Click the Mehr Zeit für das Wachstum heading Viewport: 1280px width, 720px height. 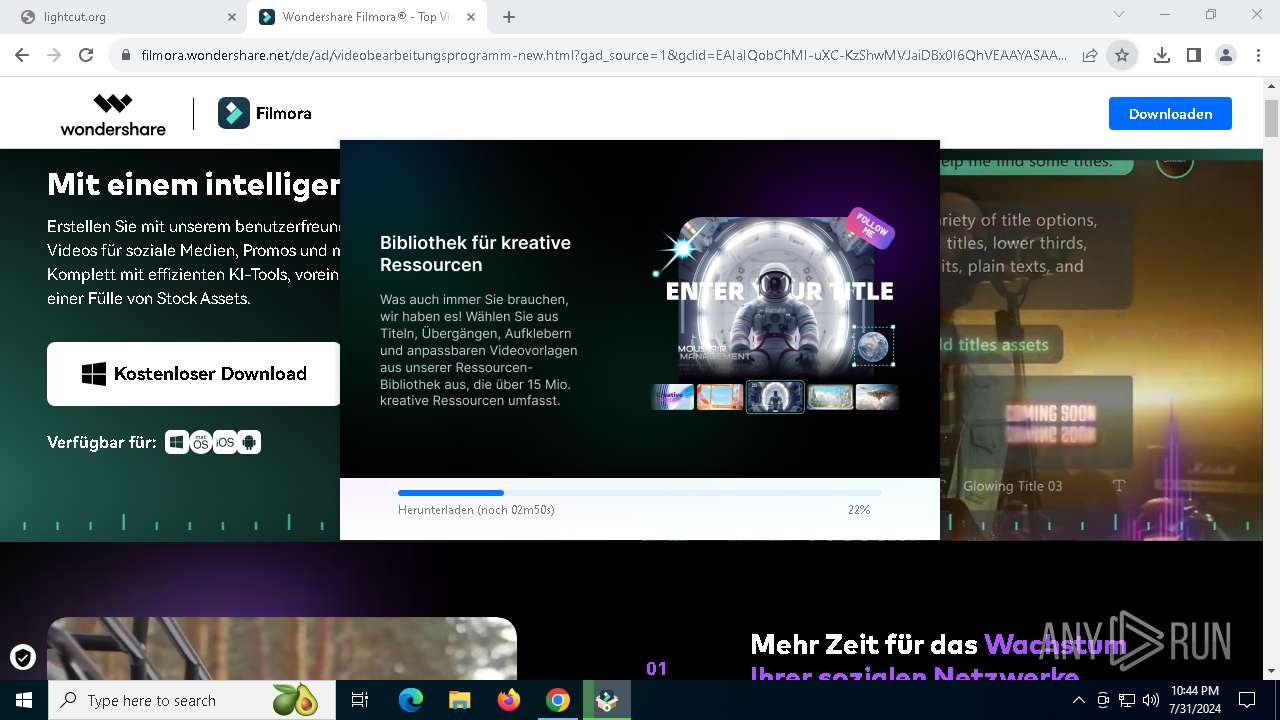[x=938, y=645]
